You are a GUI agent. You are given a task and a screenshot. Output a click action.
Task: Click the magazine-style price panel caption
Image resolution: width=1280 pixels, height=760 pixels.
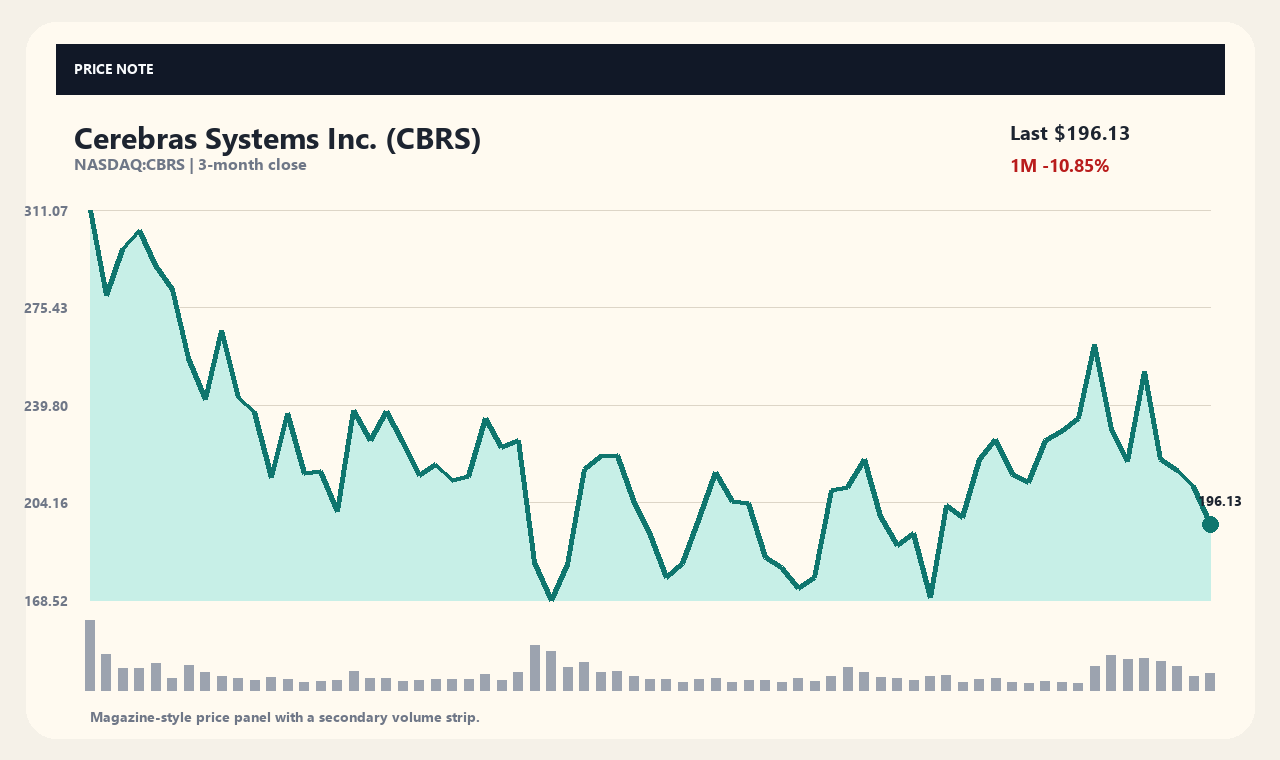pyautogui.click(x=285, y=717)
